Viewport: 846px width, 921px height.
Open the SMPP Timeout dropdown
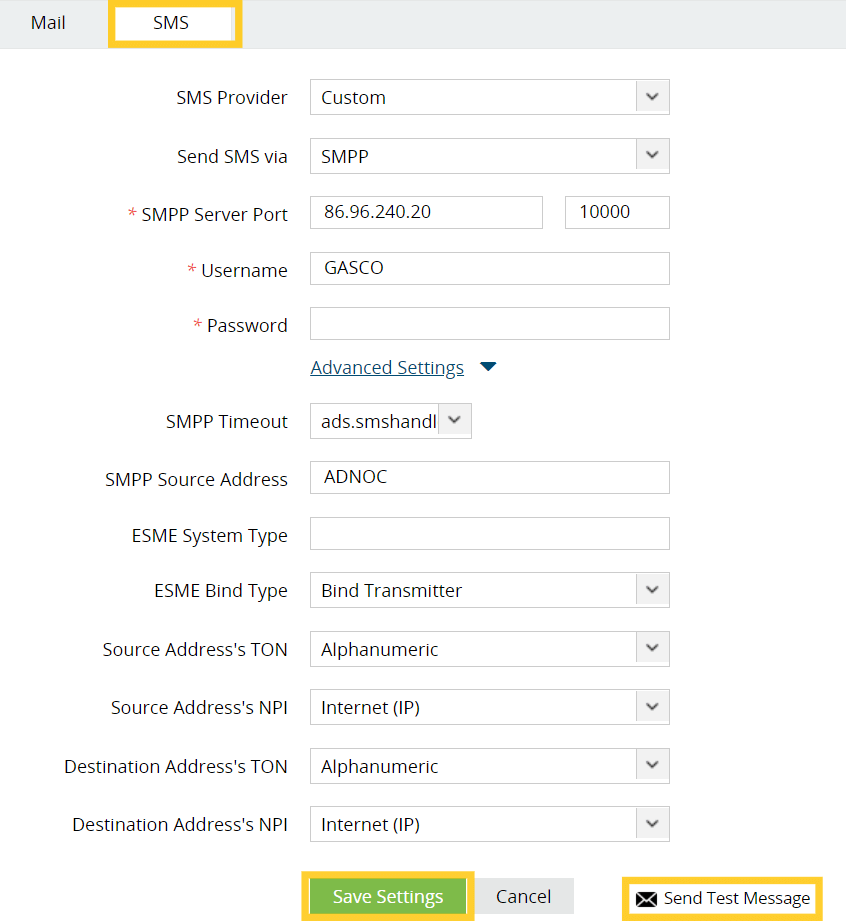(x=454, y=421)
